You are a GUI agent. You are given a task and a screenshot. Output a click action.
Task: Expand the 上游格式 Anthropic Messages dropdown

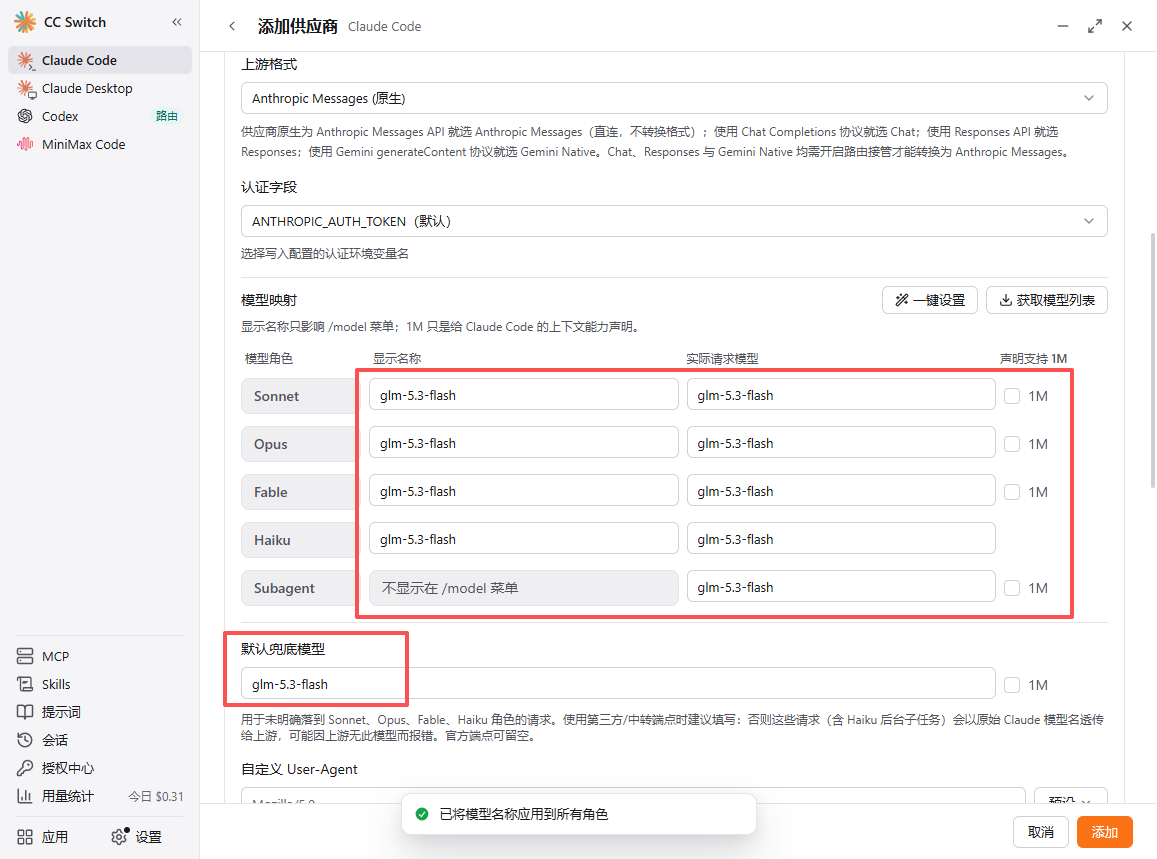pos(674,98)
